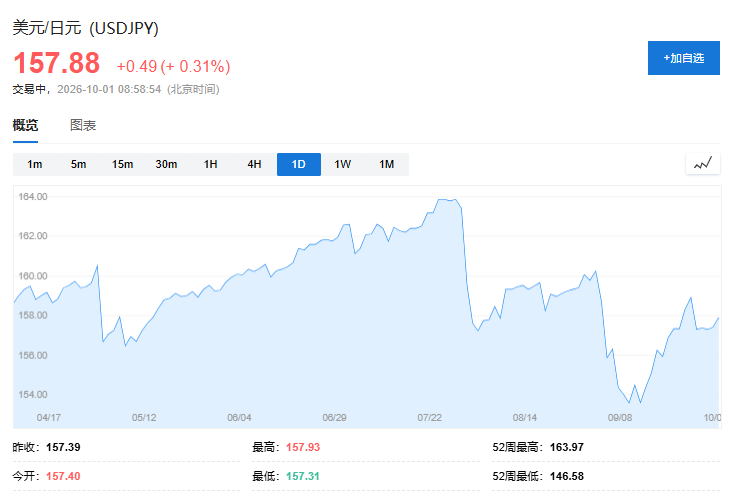Click the 08/14 date axis label
Screen dimensions: 739x501
(525, 418)
